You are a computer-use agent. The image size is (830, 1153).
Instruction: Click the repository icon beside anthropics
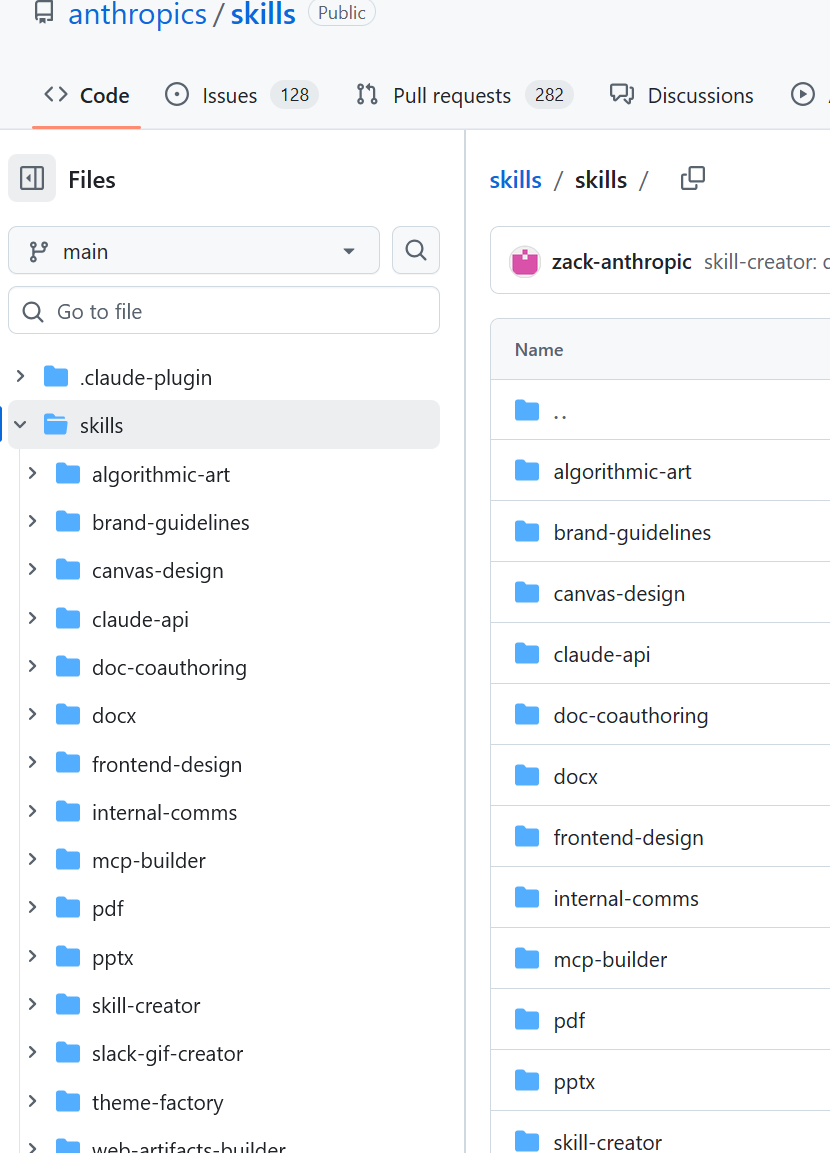click(x=43, y=13)
